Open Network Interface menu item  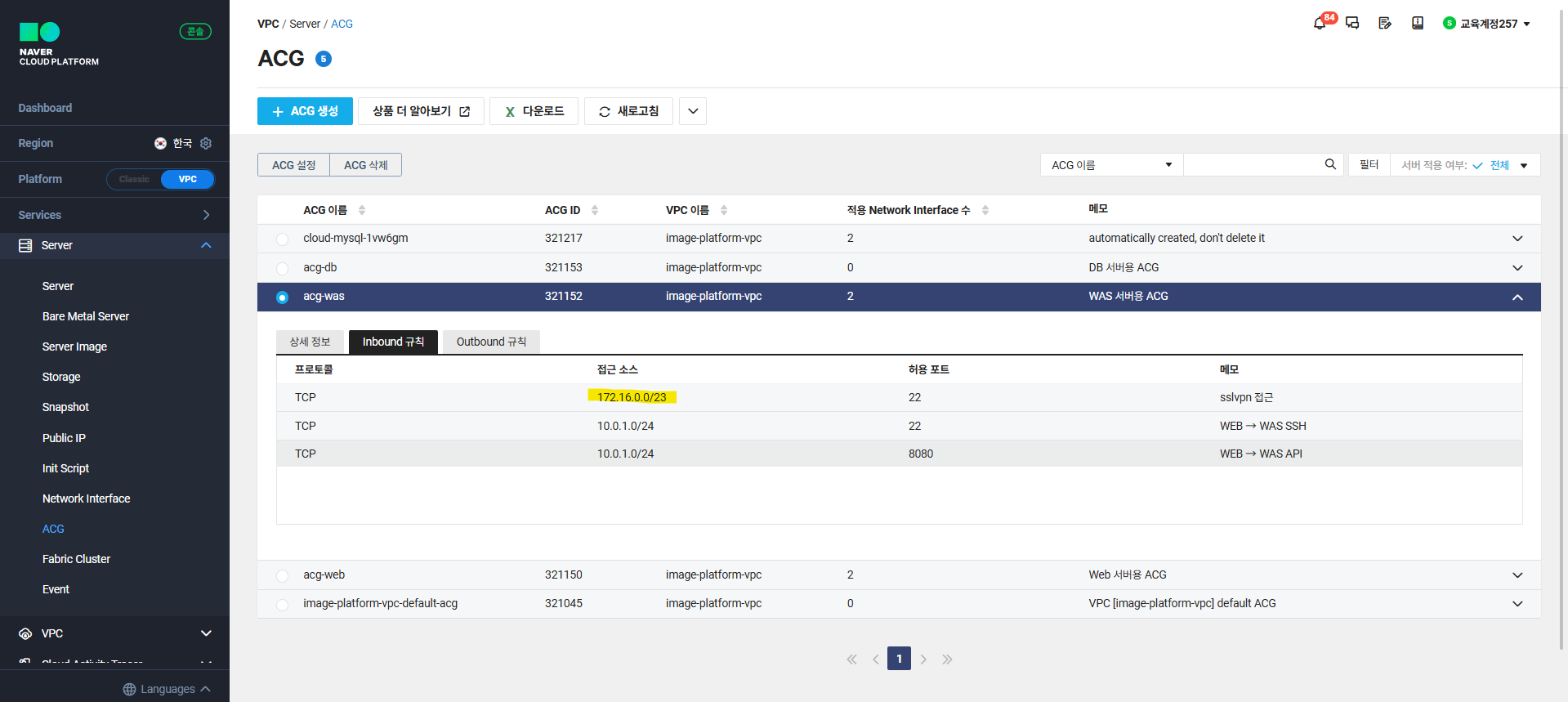coord(87,499)
